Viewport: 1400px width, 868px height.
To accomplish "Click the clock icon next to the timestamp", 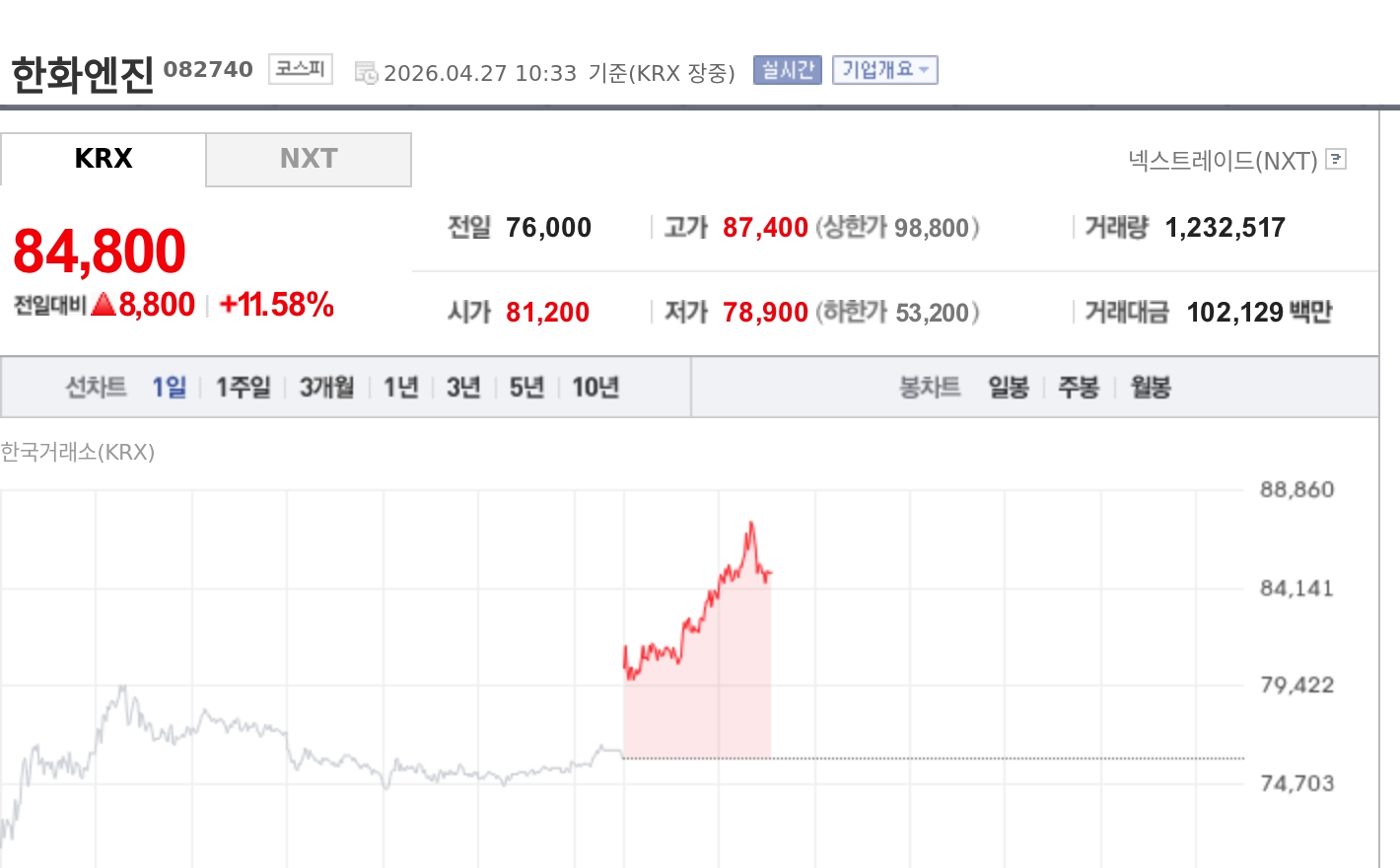I will click(x=365, y=72).
